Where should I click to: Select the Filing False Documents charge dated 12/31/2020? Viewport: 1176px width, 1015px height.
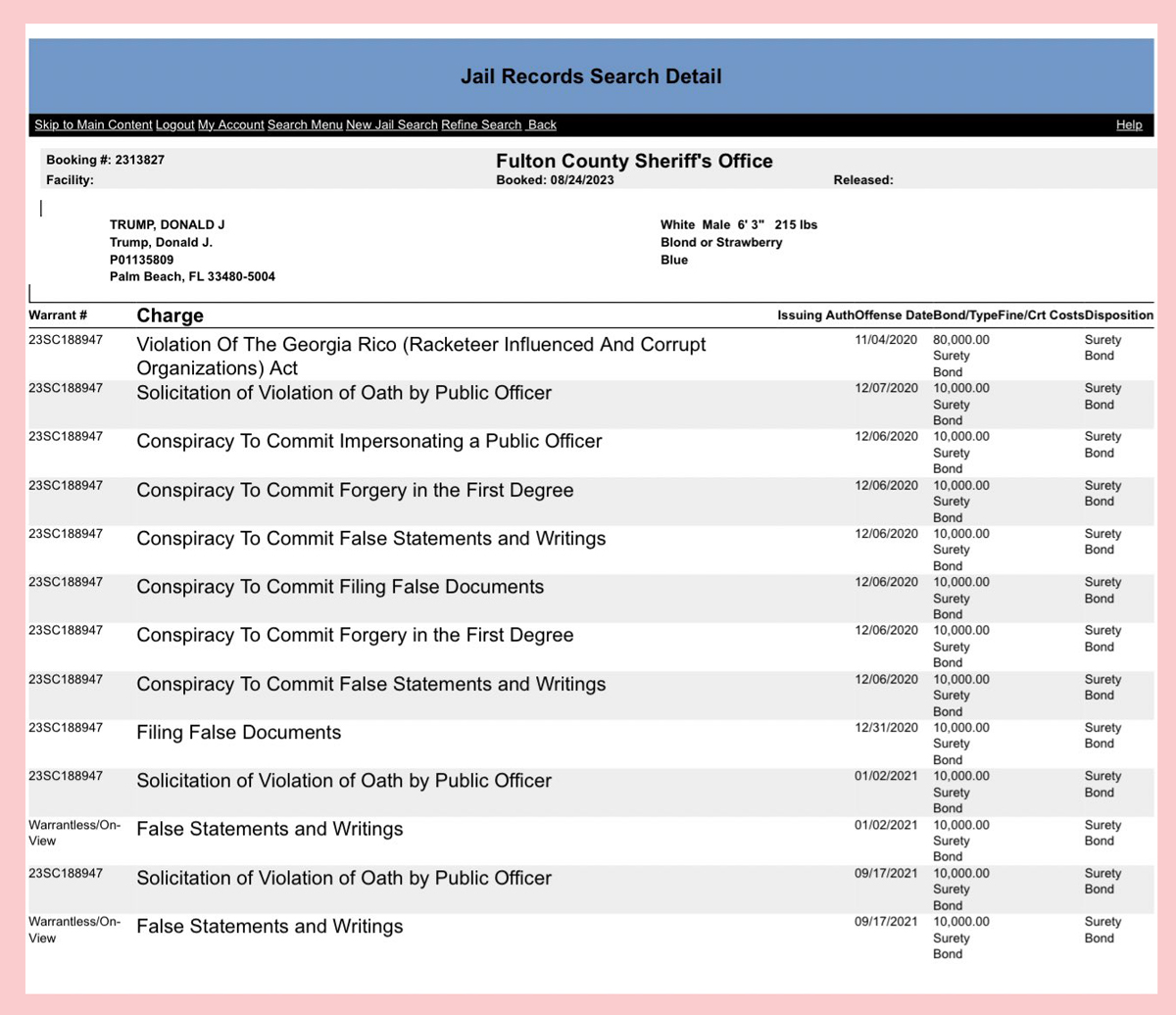239,733
